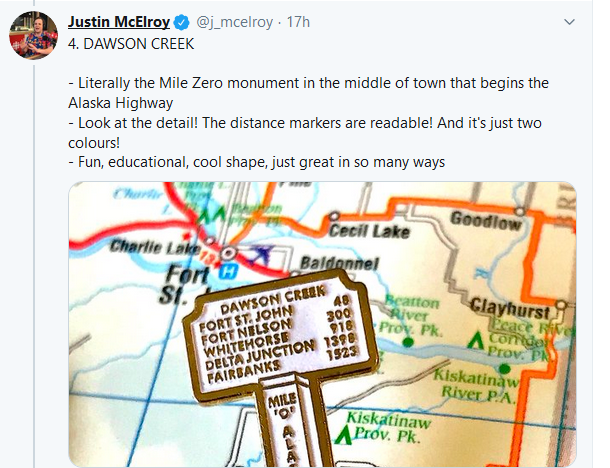Open the Justin McElroy display name link

pos(115,21)
